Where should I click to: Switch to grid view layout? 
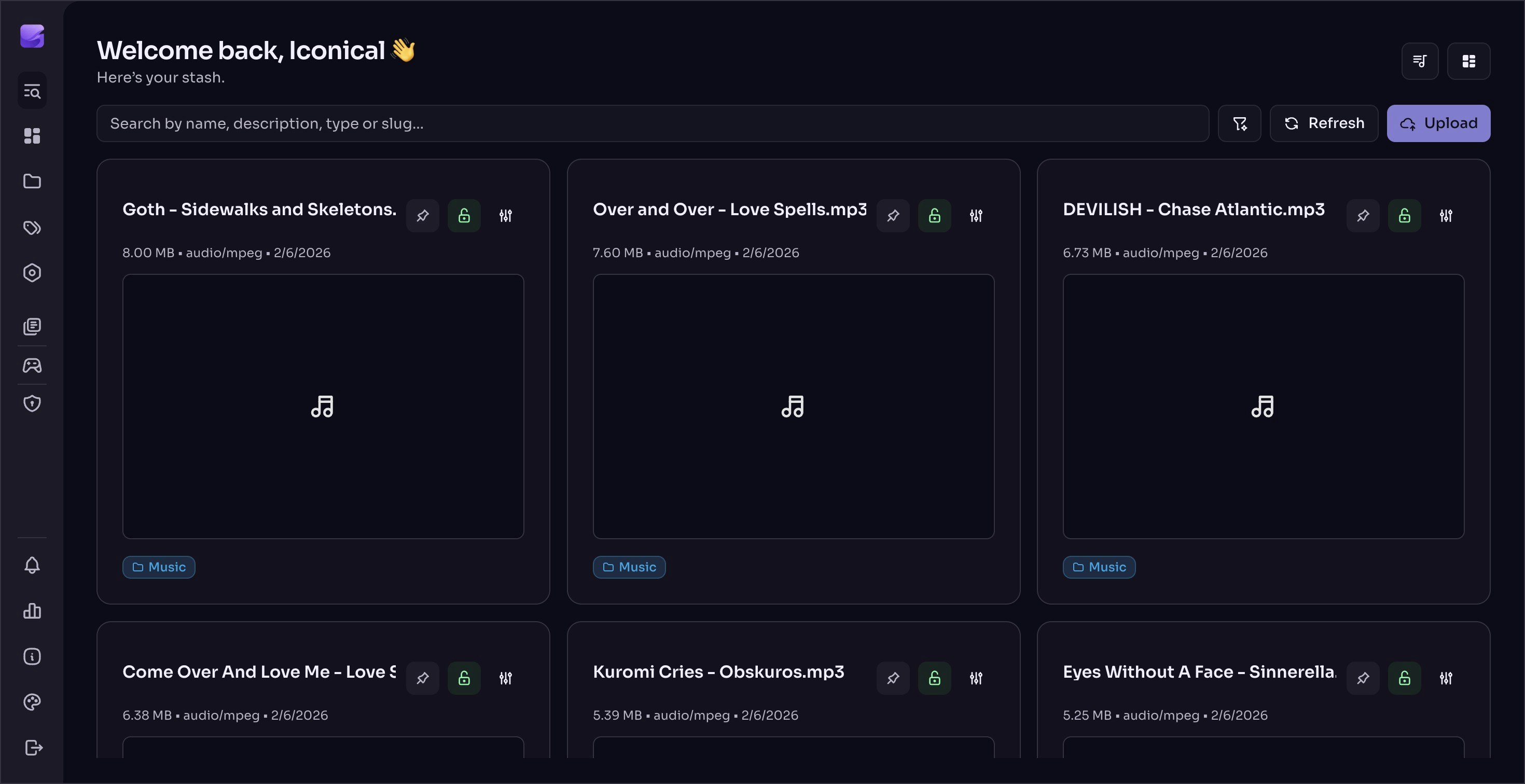1468,61
